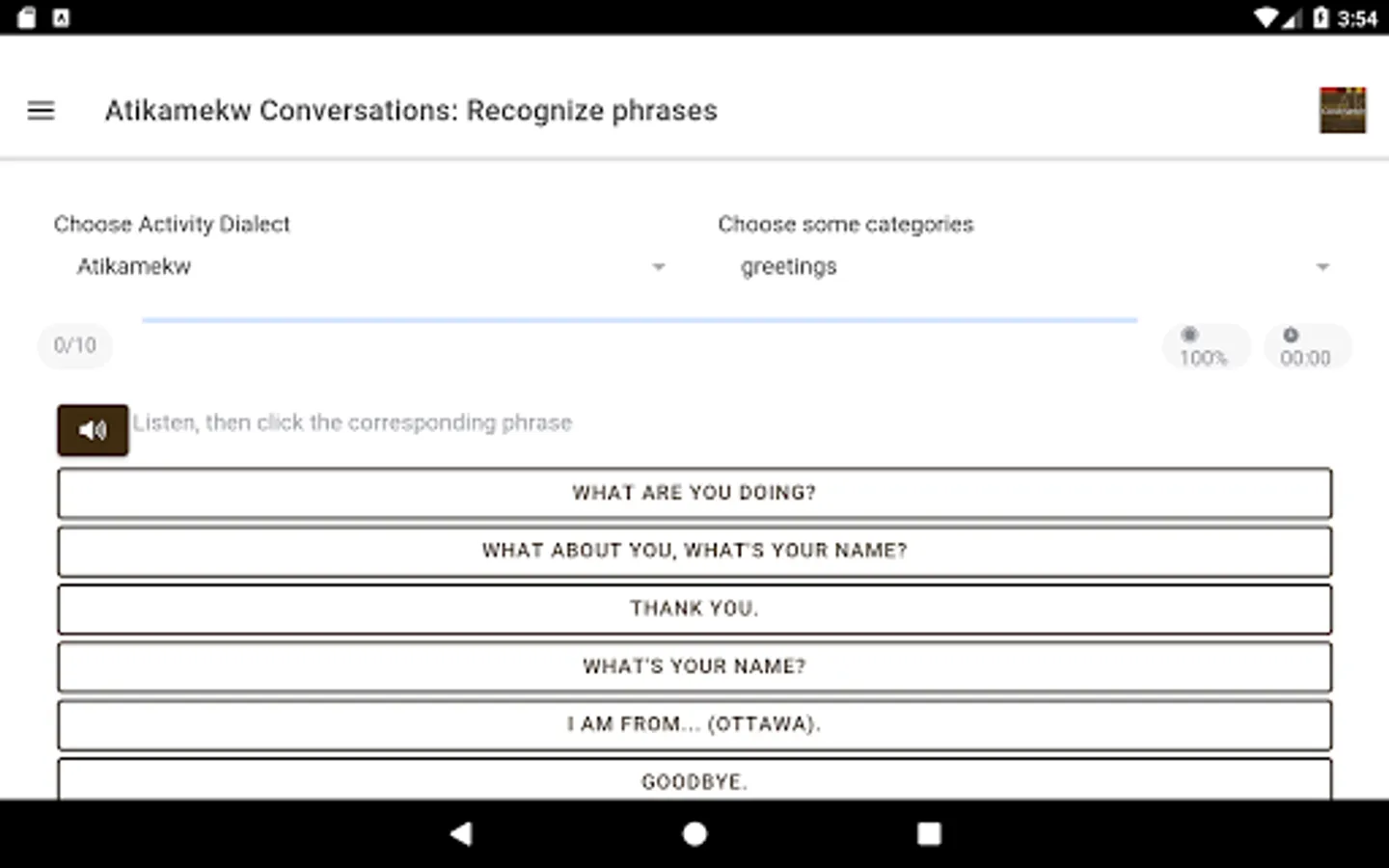Image resolution: width=1389 pixels, height=868 pixels.
Task: Pick the "Thank you." answer
Action: pos(694,609)
